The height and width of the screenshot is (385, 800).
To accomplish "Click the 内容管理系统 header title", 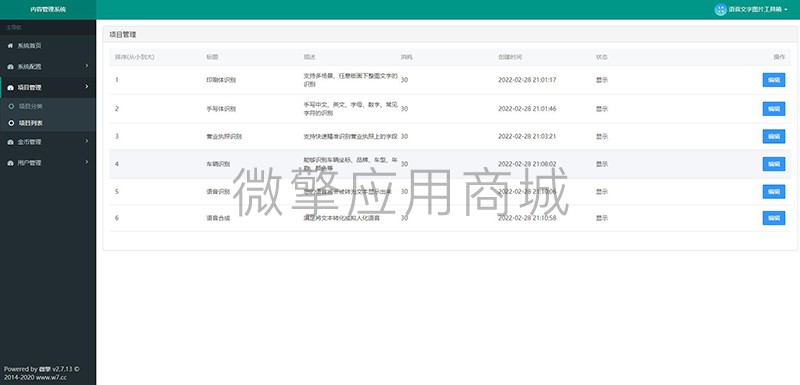I will (48, 10).
